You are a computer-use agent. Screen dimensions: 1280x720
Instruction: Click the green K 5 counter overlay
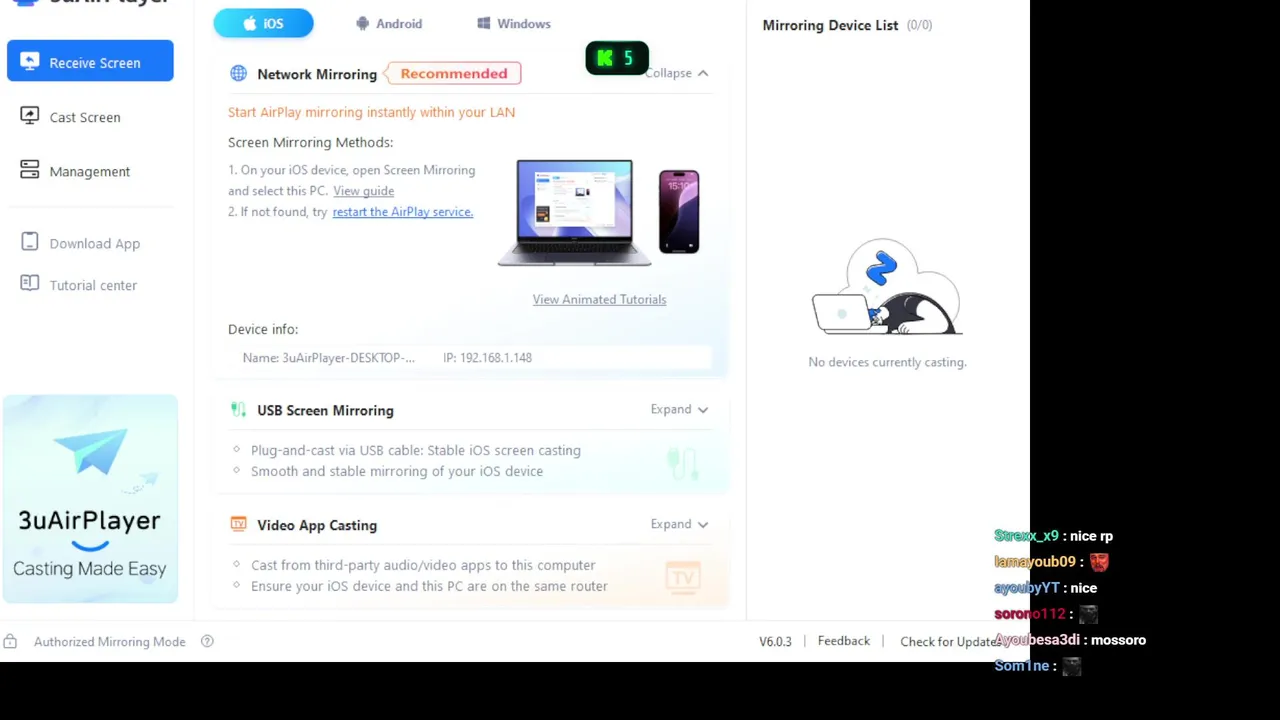[x=617, y=58]
